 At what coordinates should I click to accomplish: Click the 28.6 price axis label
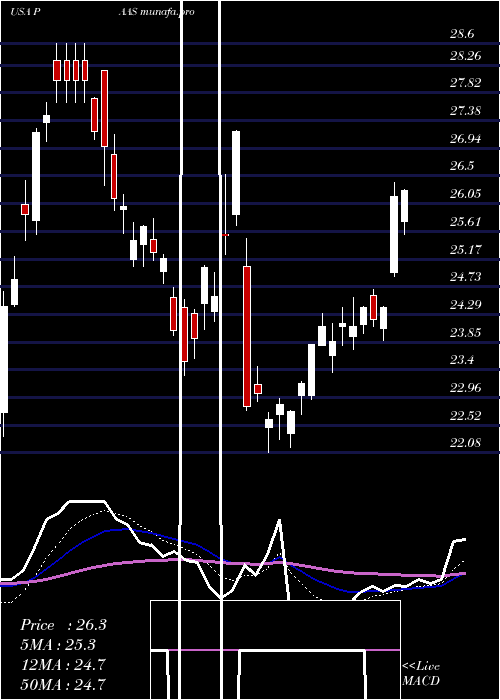[x=462, y=34]
